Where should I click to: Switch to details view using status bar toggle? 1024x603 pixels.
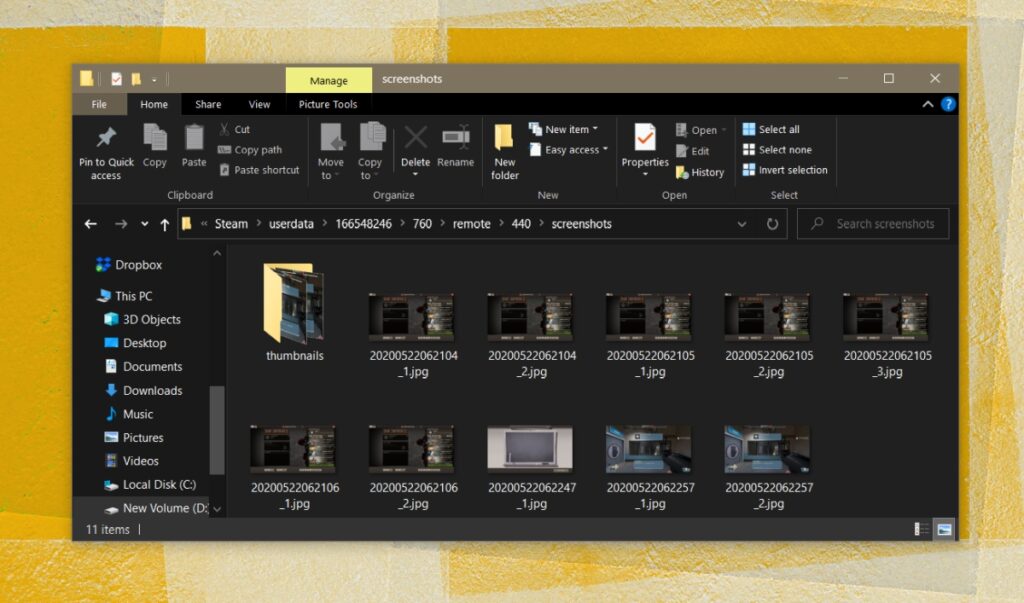click(x=918, y=528)
